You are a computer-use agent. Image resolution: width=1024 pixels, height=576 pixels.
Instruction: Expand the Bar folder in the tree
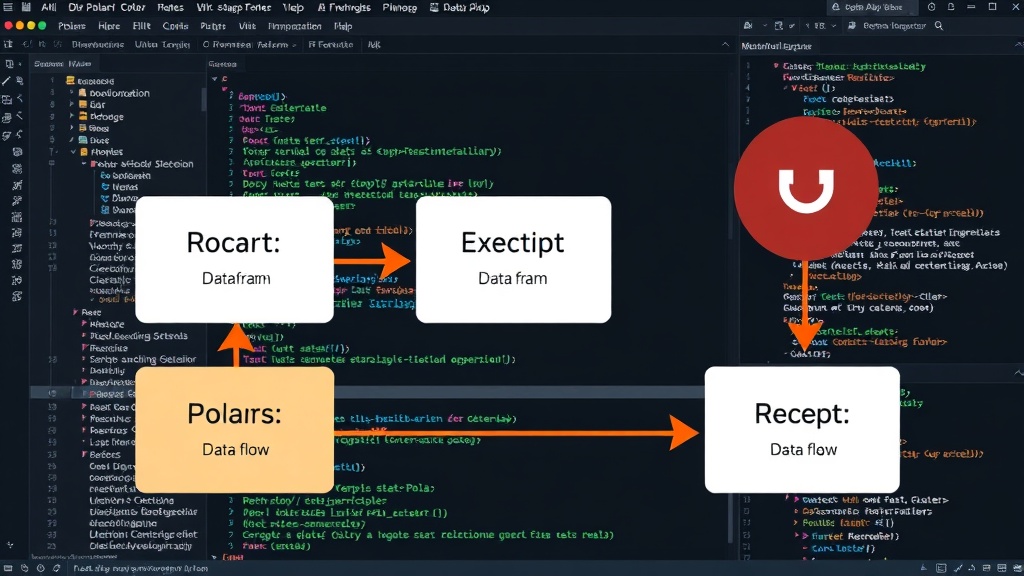click(x=72, y=104)
